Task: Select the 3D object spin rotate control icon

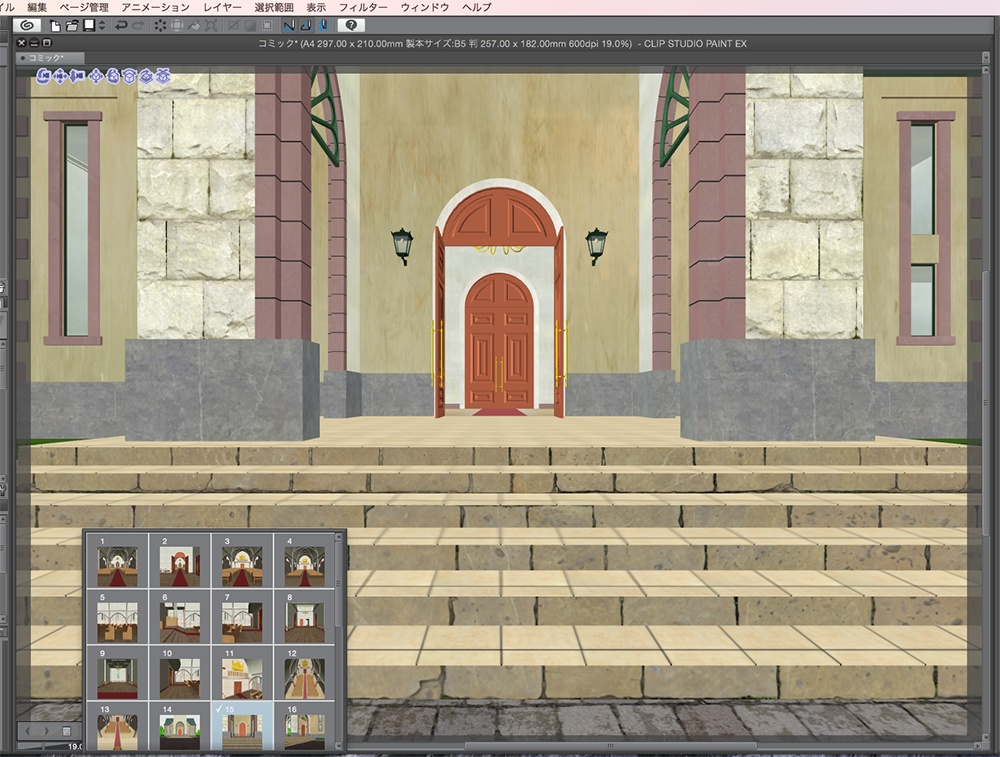Action: pyautogui.click(x=146, y=77)
